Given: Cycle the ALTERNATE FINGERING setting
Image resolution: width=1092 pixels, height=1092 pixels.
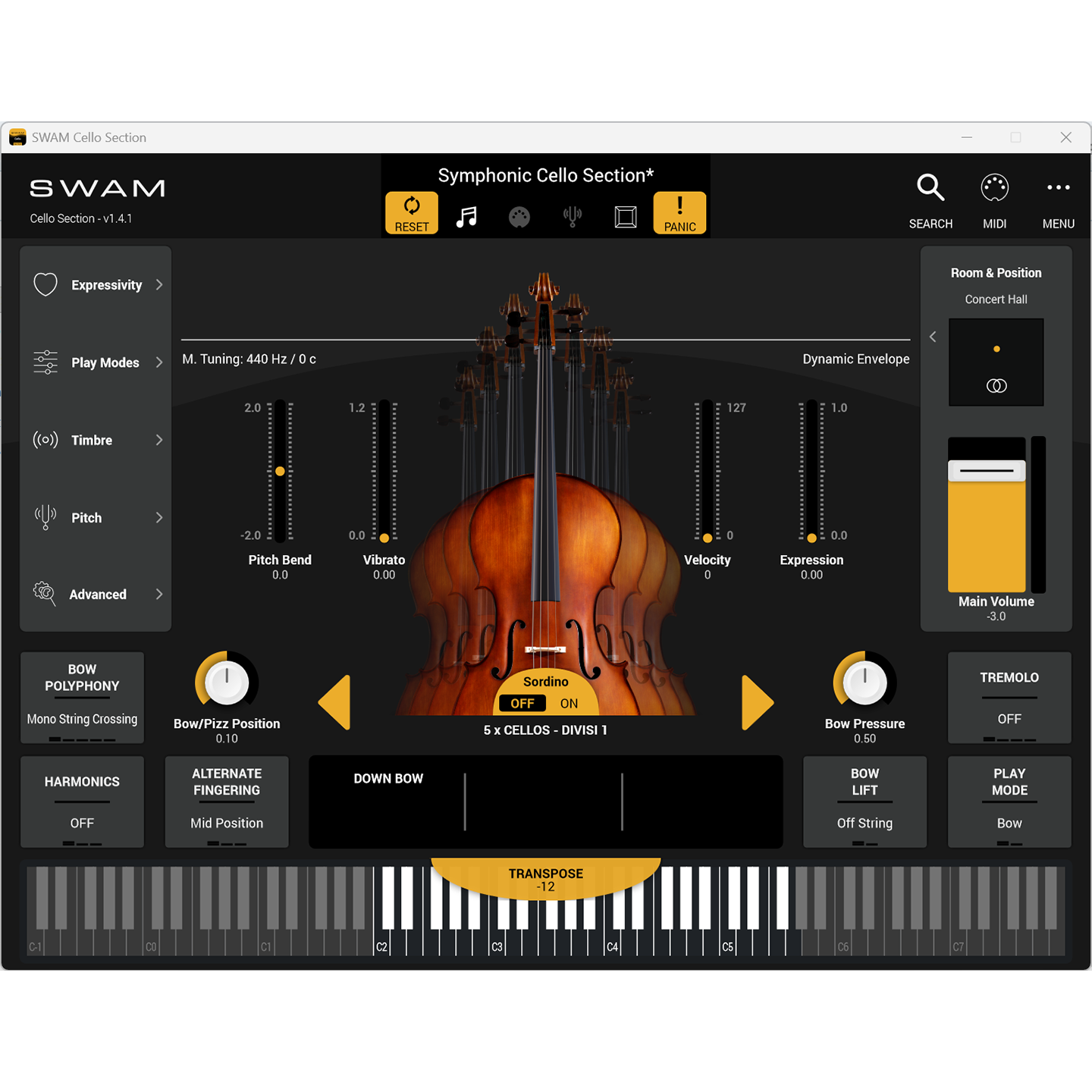Looking at the screenshot, I should coord(227,802).
